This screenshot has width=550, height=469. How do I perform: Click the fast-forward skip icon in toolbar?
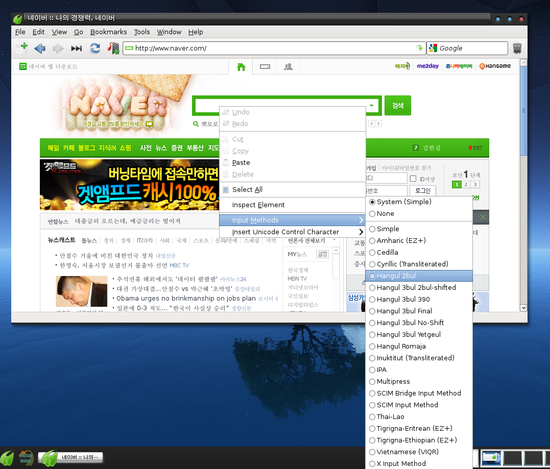point(76,48)
